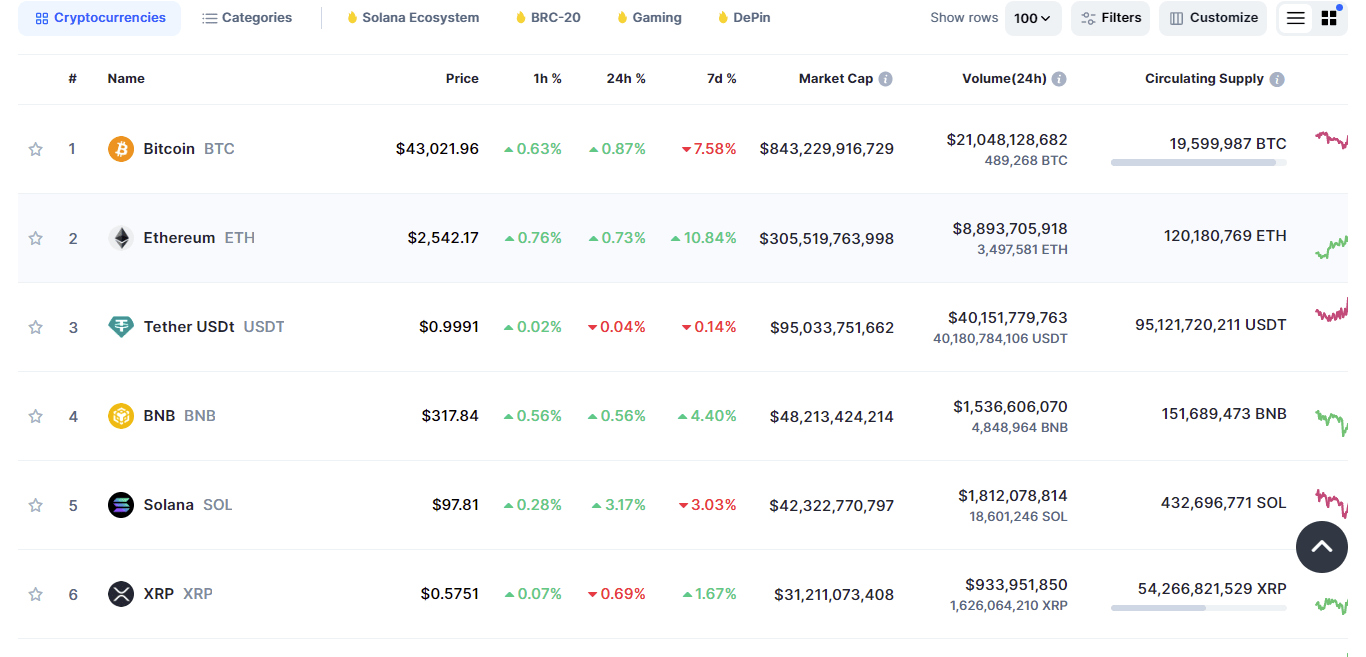The width and height of the screenshot is (1366, 657).
Task: Sort by 1h % column header
Action: point(547,79)
